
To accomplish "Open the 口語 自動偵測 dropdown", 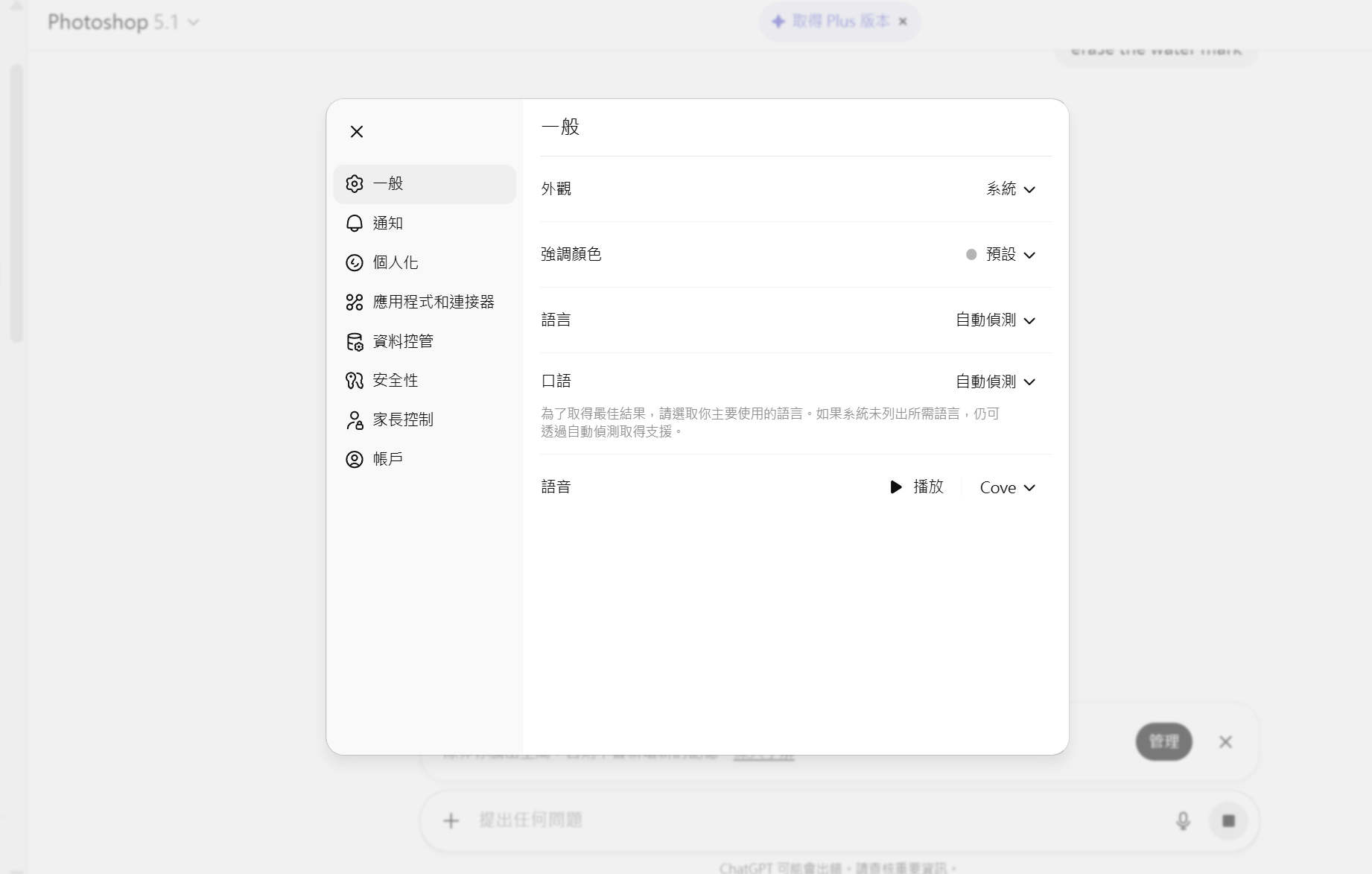I will tap(996, 382).
